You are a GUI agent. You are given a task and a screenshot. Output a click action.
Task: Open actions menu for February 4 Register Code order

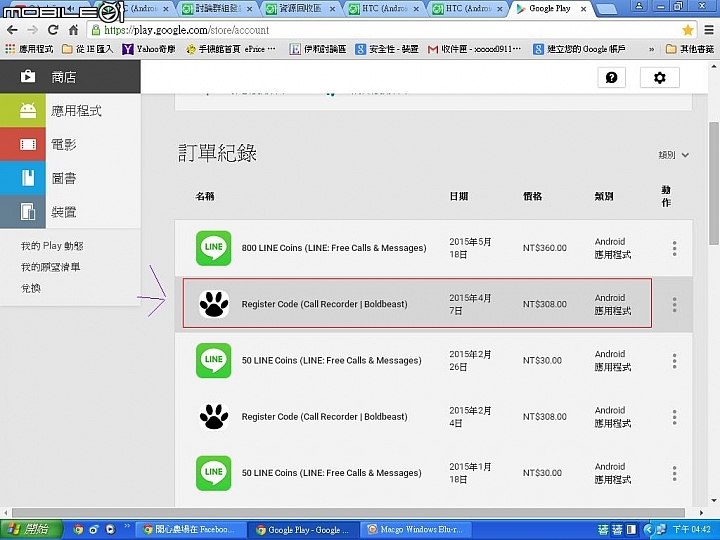[674, 417]
